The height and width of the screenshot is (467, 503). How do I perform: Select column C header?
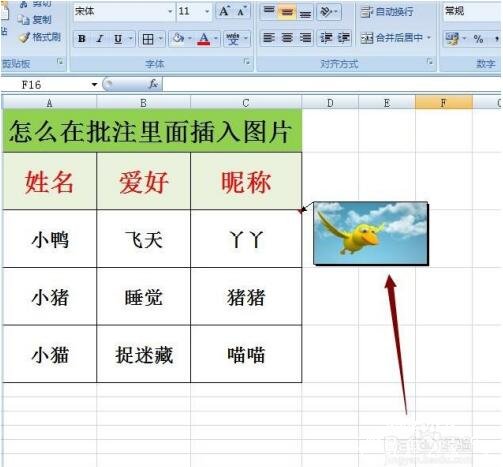(246, 103)
